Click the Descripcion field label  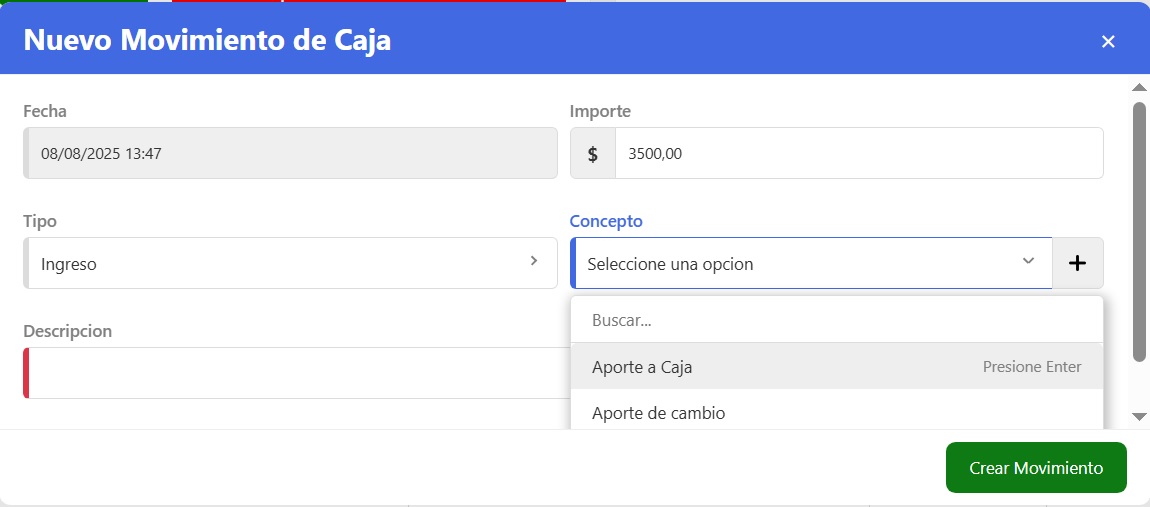[x=68, y=331]
